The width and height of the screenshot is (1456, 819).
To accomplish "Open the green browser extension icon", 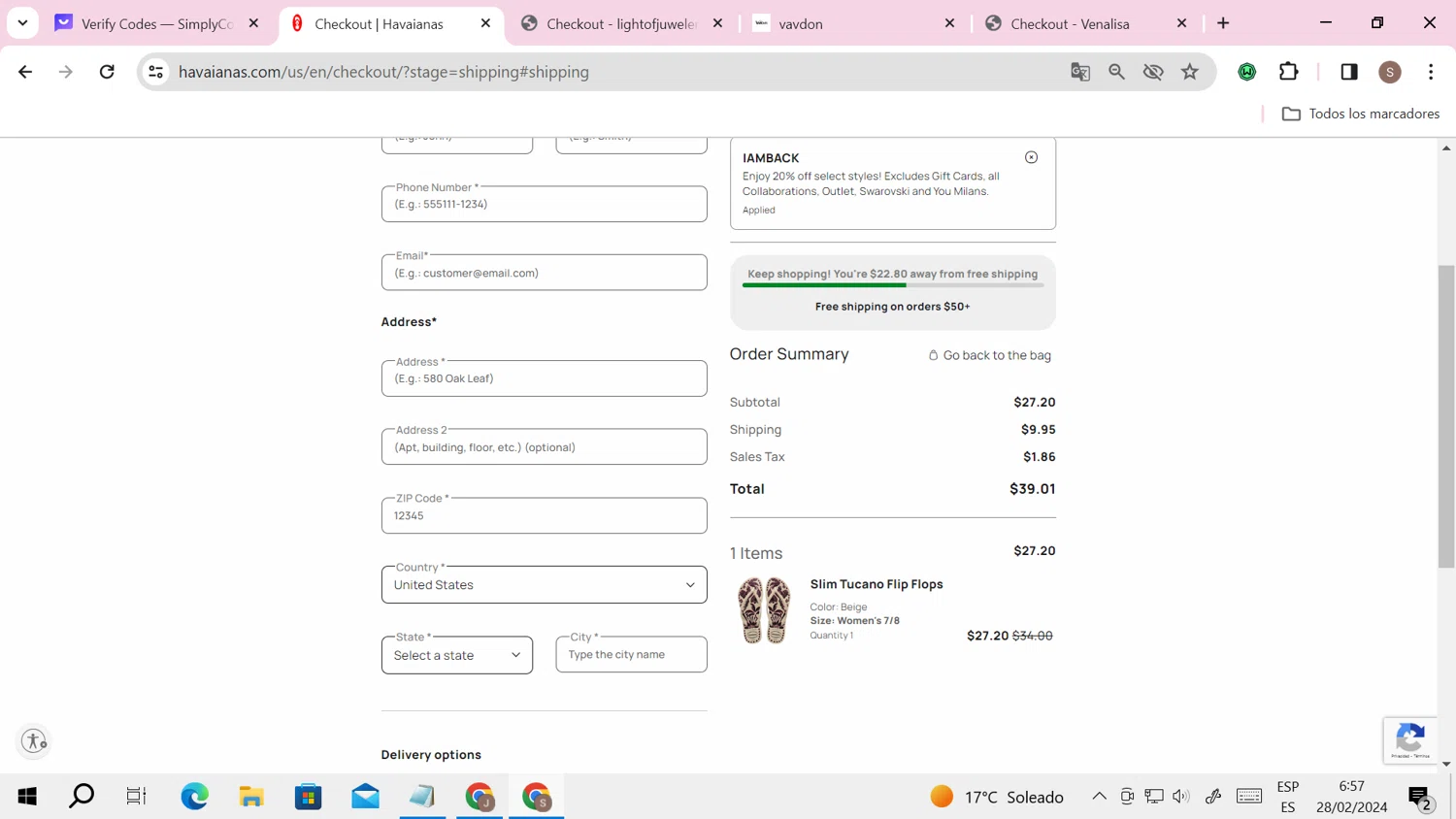I will coord(1247,72).
